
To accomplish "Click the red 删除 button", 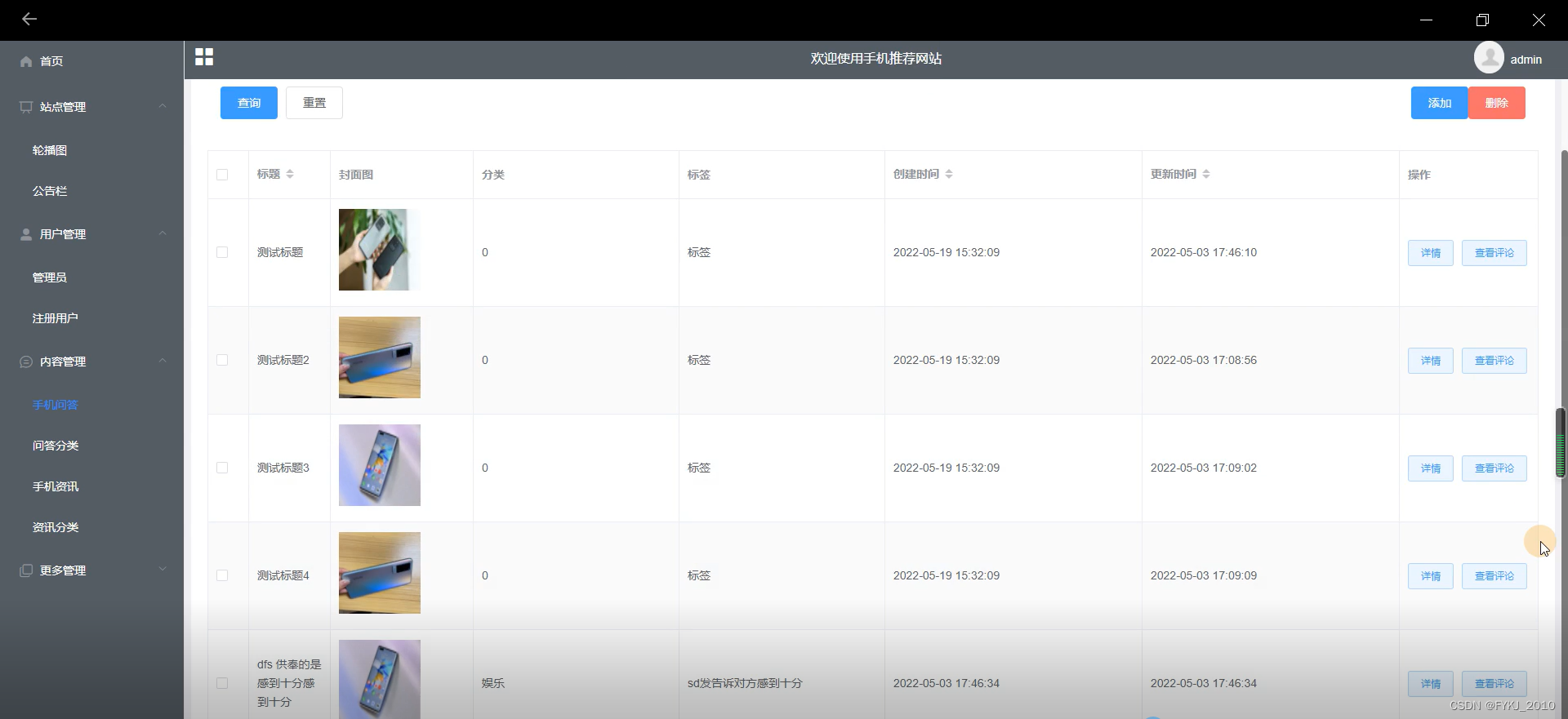I will click(x=1496, y=103).
